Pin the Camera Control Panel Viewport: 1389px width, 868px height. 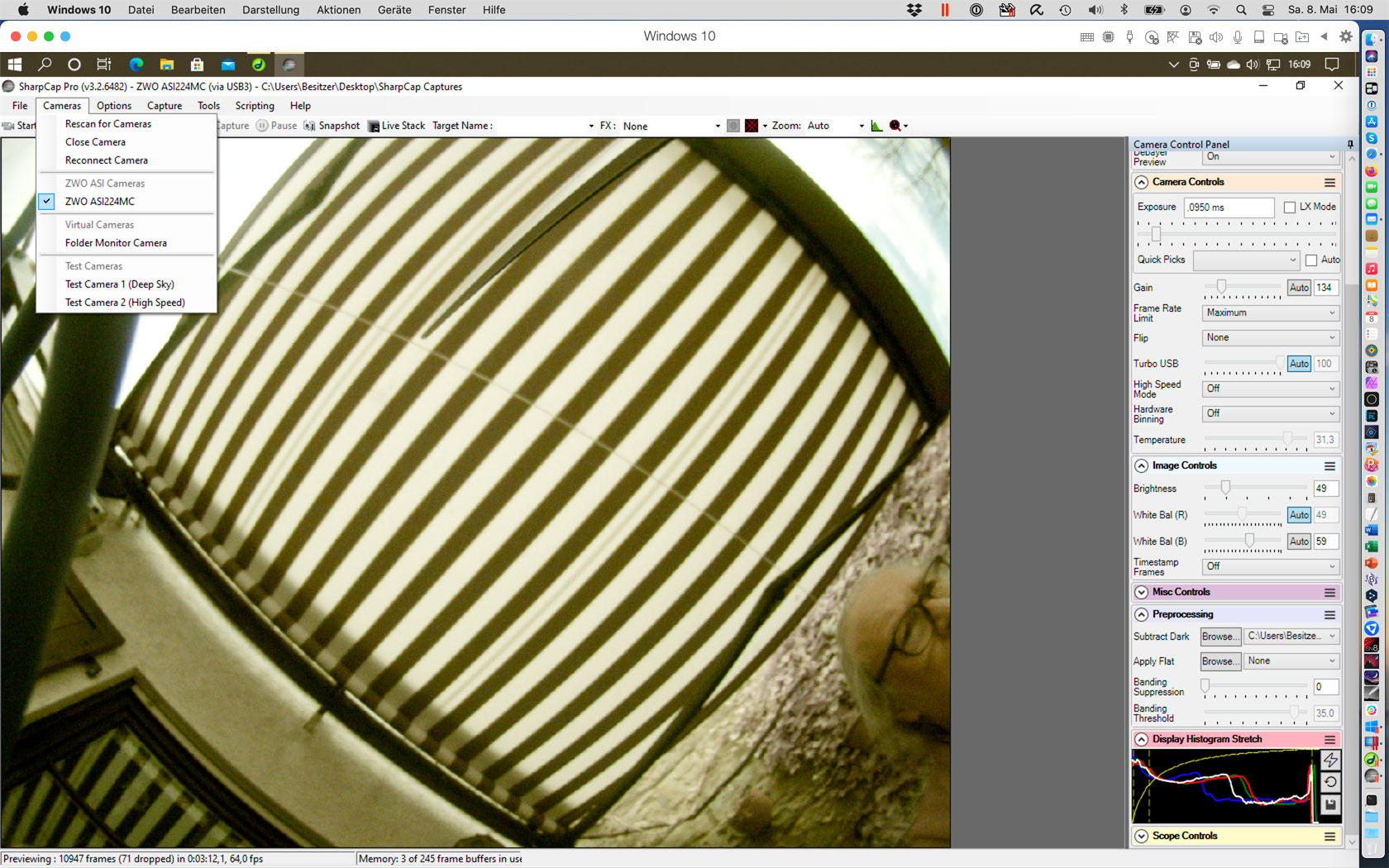(x=1350, y=145)
